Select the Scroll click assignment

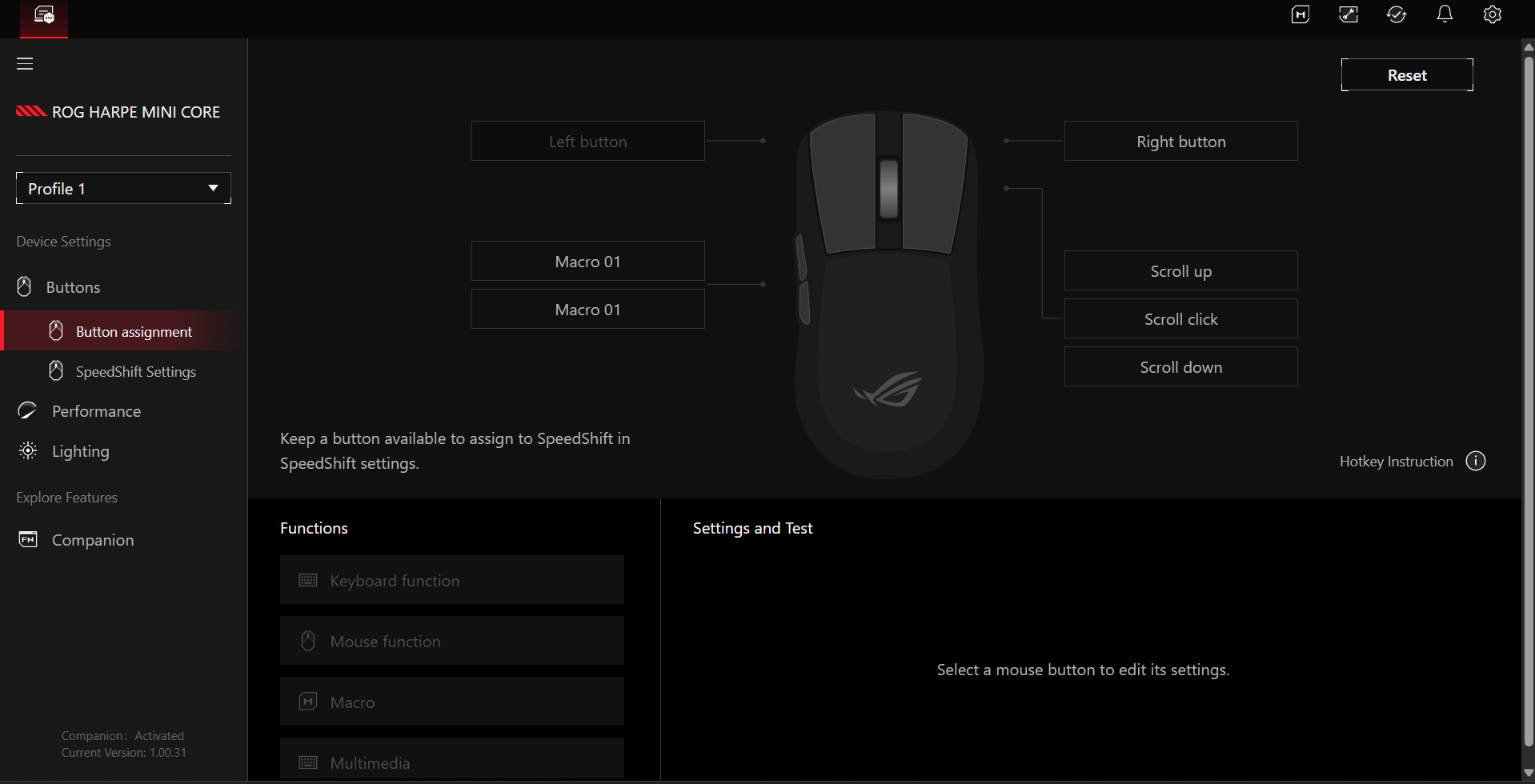point(1181,319)
